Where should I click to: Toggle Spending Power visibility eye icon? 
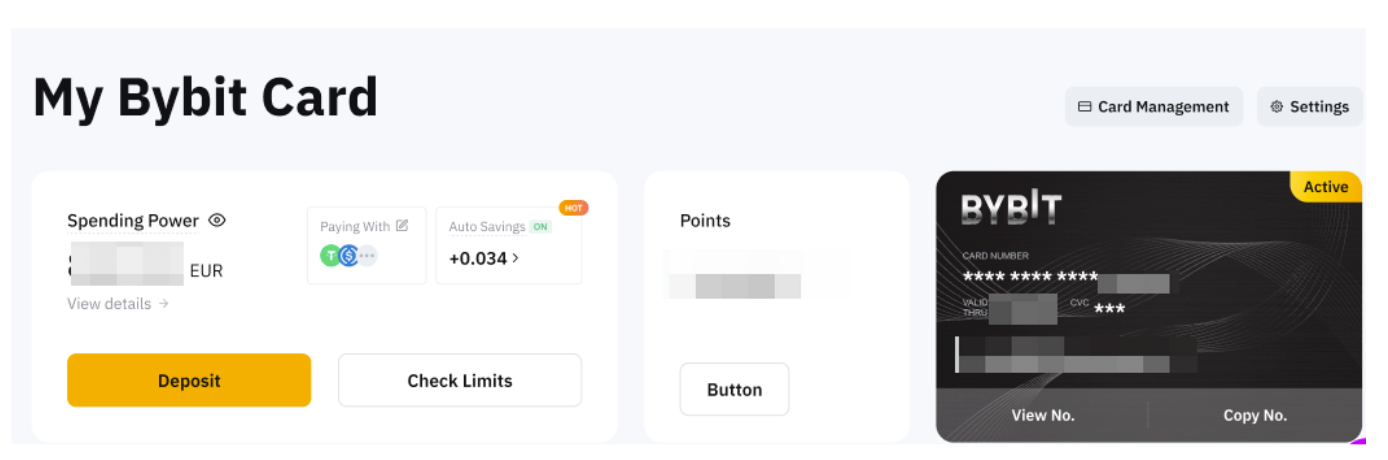217,221
